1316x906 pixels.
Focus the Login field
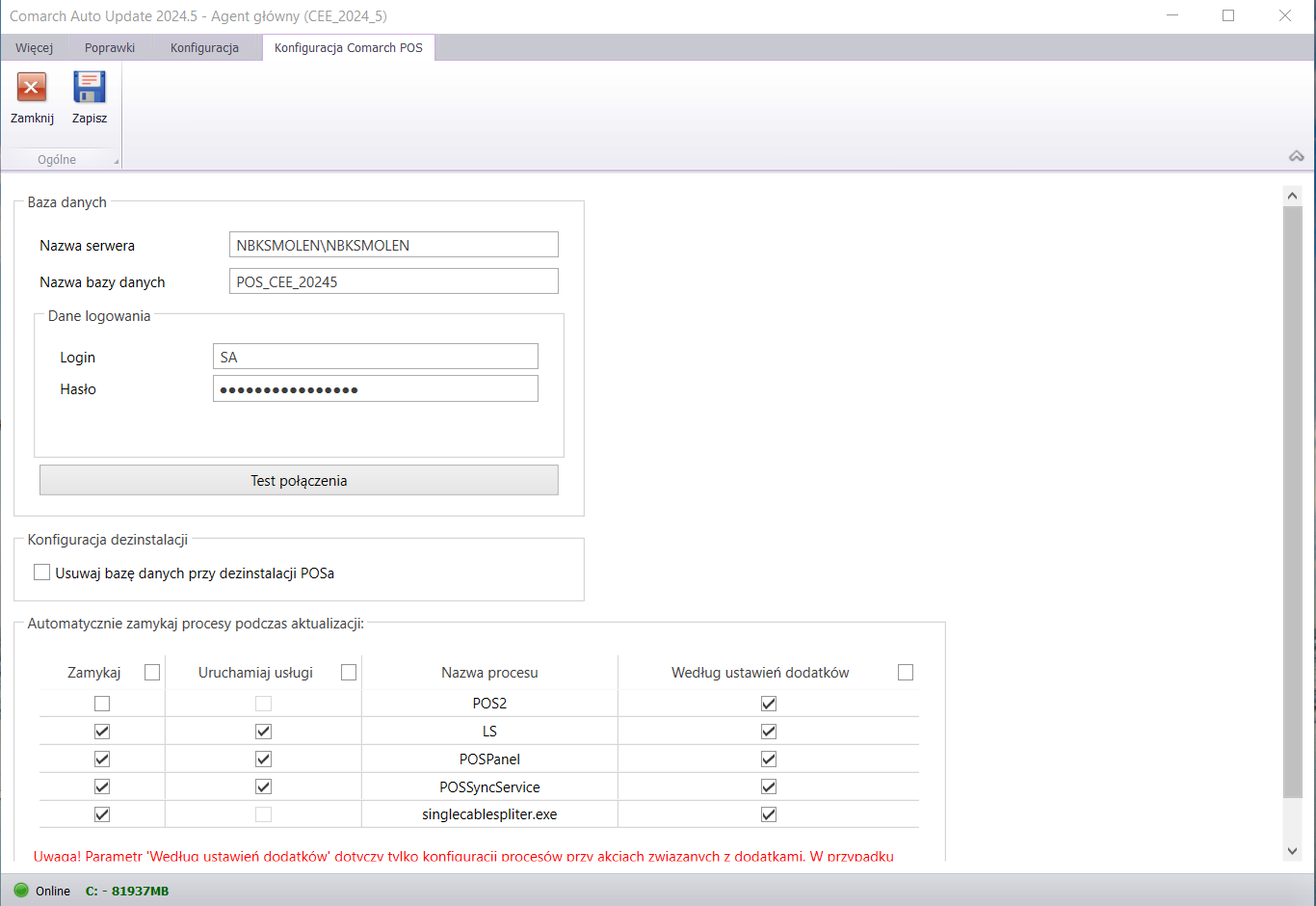pos(376,357)
